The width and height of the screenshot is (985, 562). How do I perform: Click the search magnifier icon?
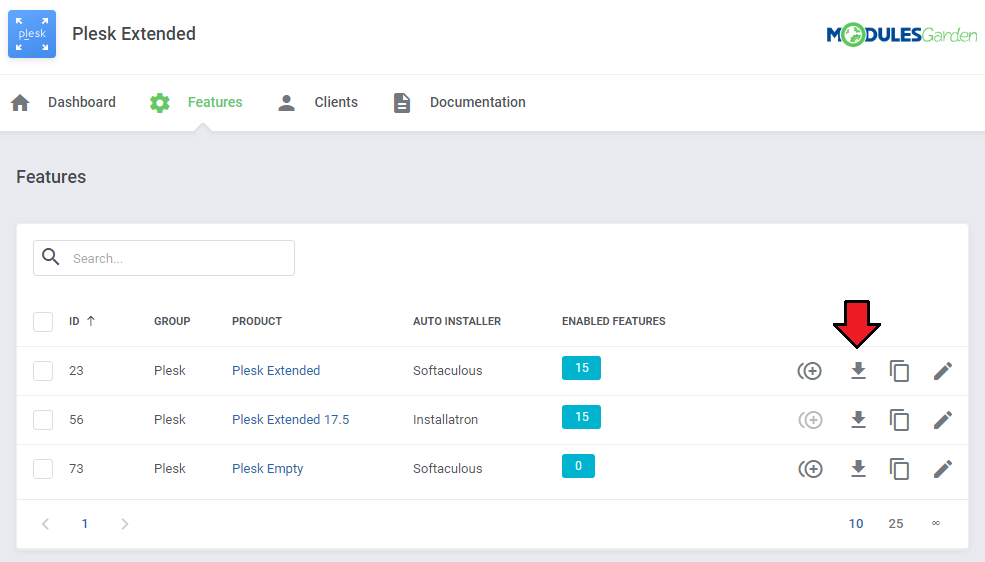click(51, 257)
